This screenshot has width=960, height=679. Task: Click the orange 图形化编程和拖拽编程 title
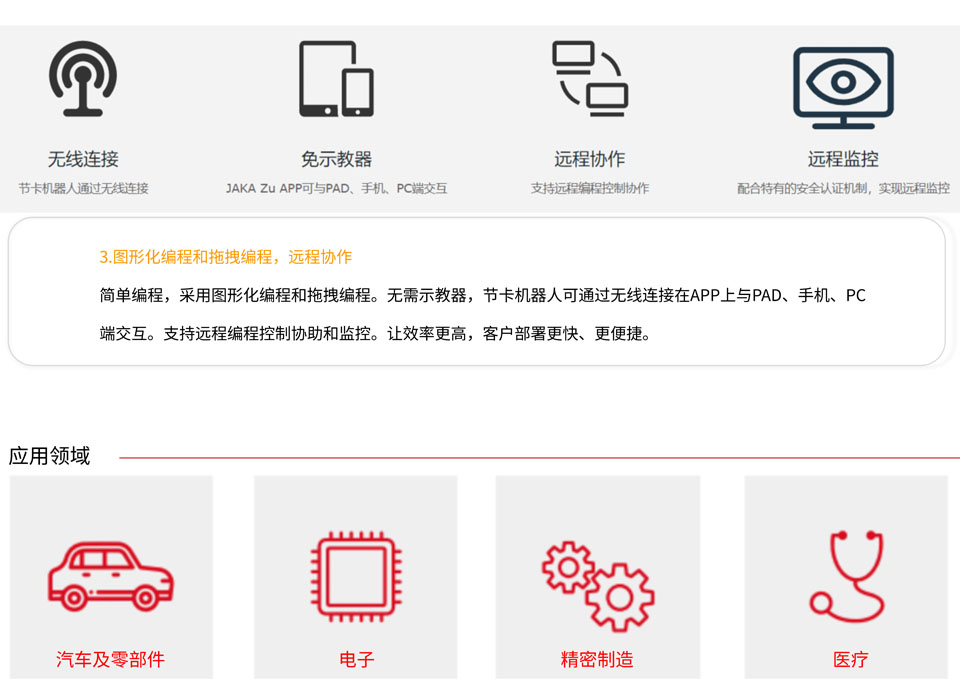(225, 257)
